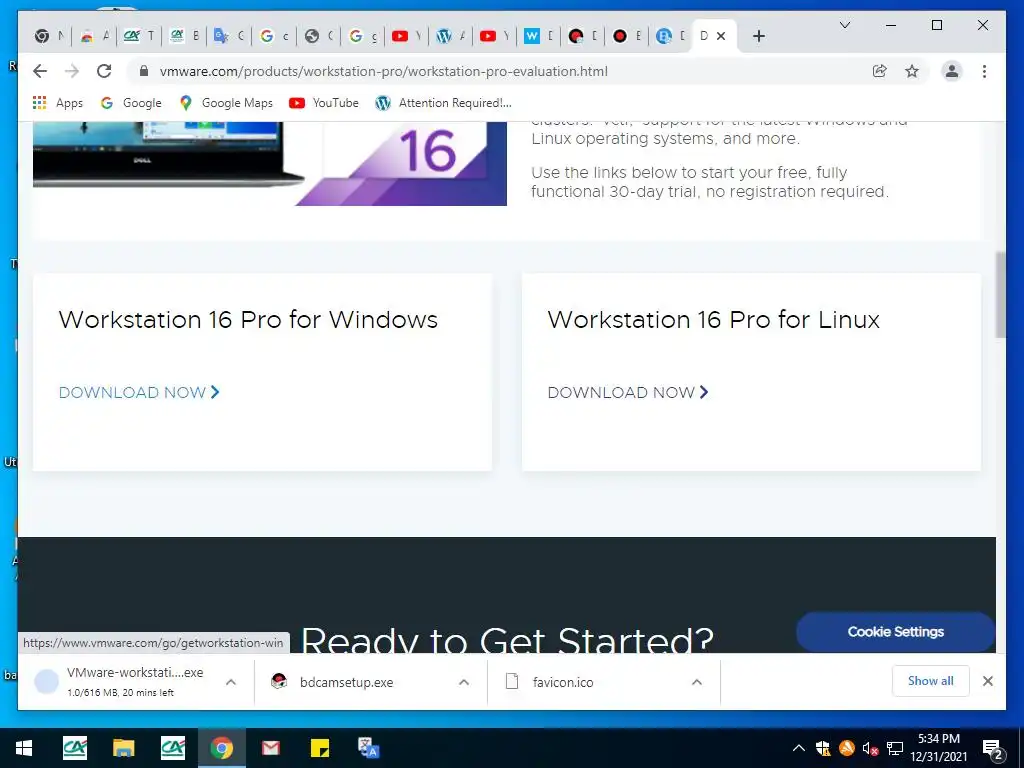1024x768 pixels.
Task: Expand options for VMware-workstation download
Action: (x=231, y=682)
